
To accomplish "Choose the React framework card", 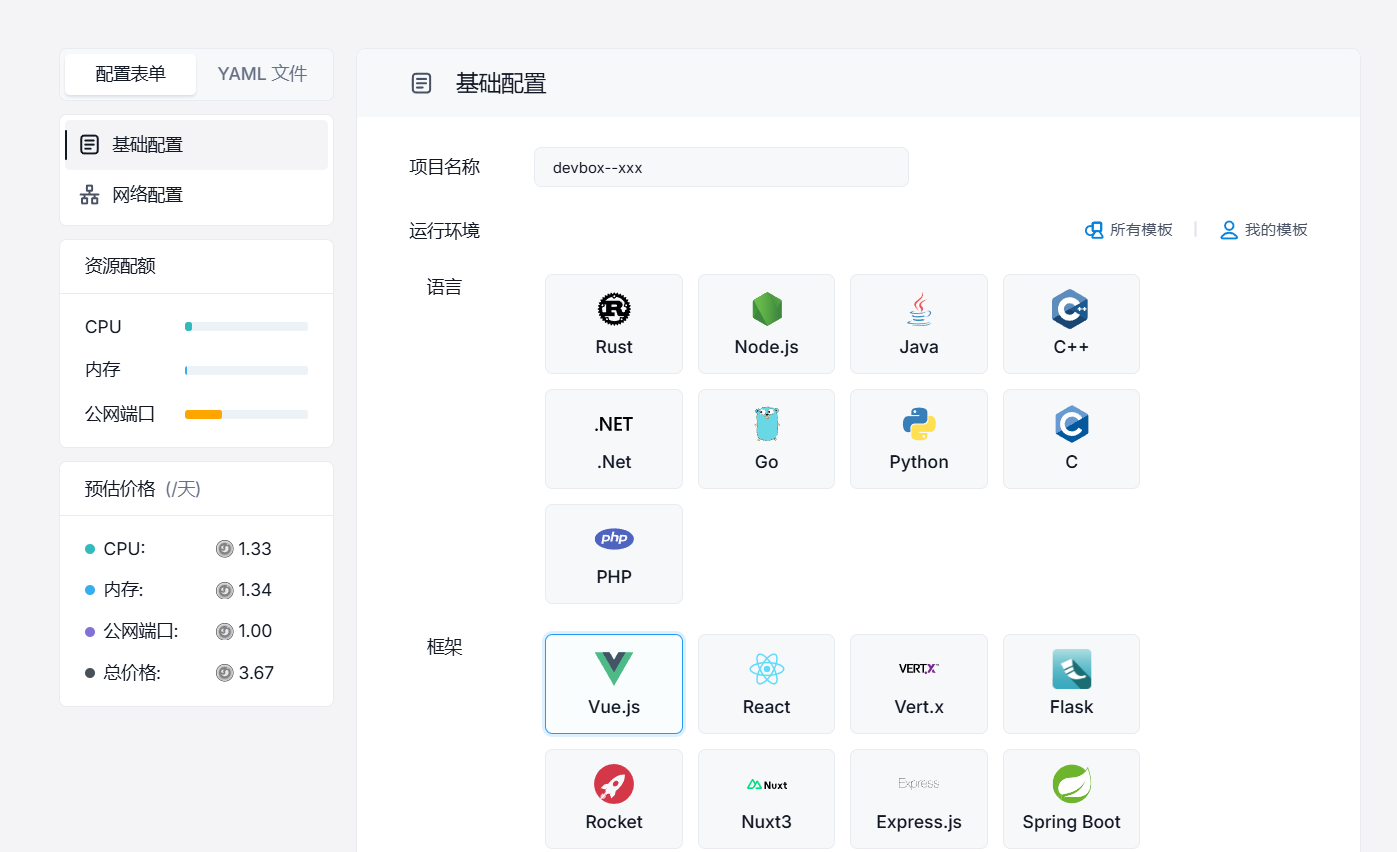I will coord(766,684).
